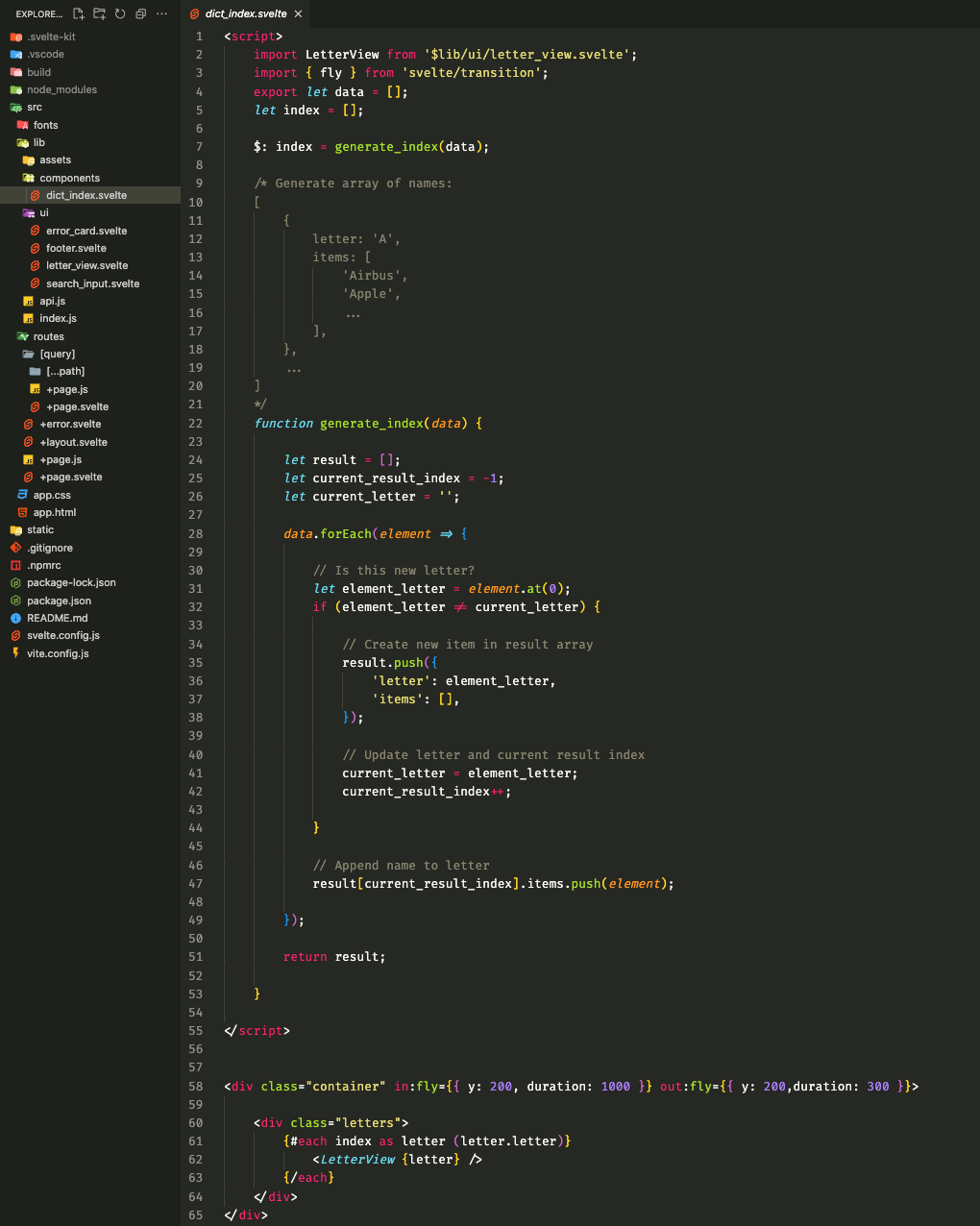Image resolution: width=980 pixels, height=1226 pixels.
Task: Click the fonts folder icon
Action: pos(22,125)
